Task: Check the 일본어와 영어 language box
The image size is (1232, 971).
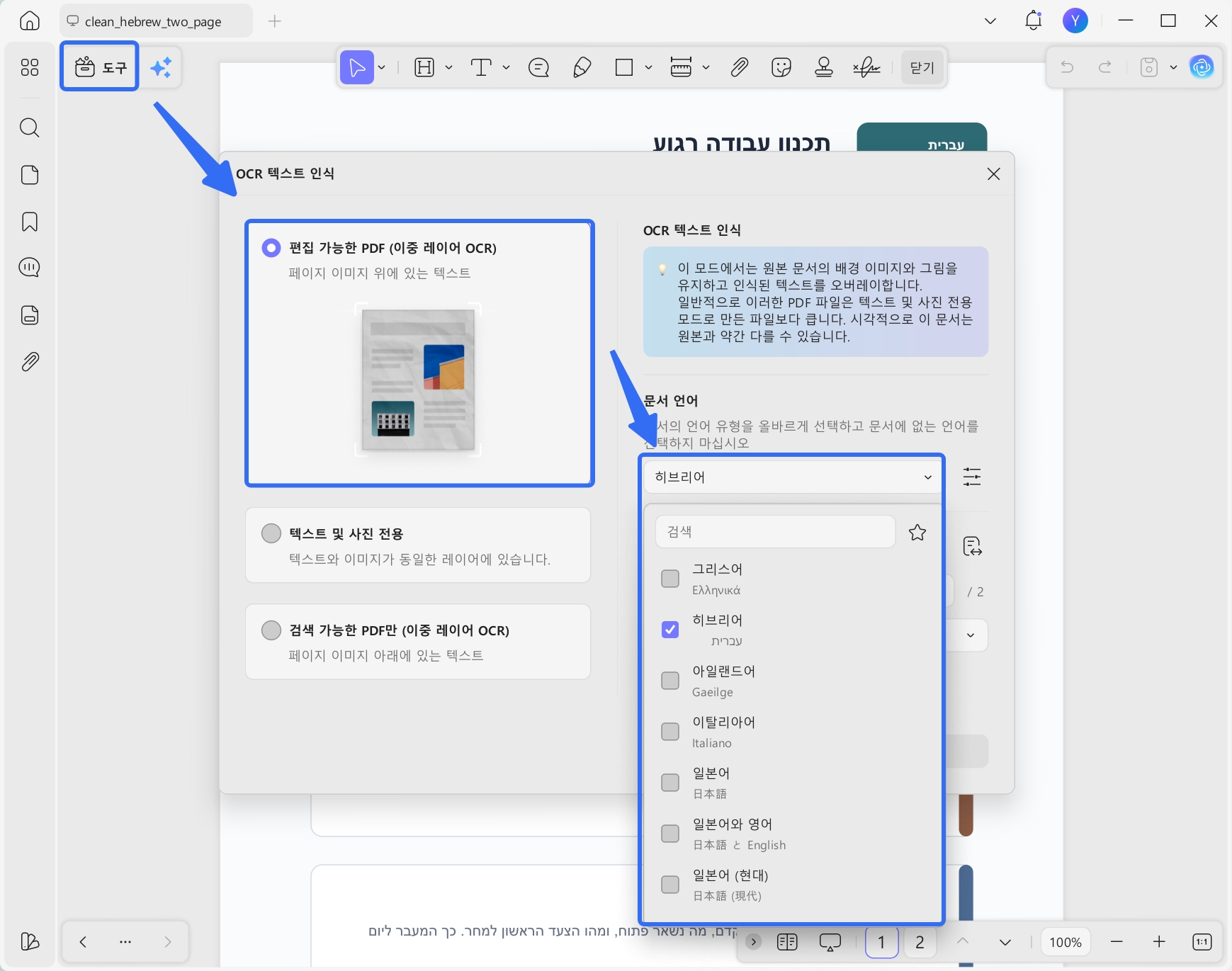Action: click(669, 834)
